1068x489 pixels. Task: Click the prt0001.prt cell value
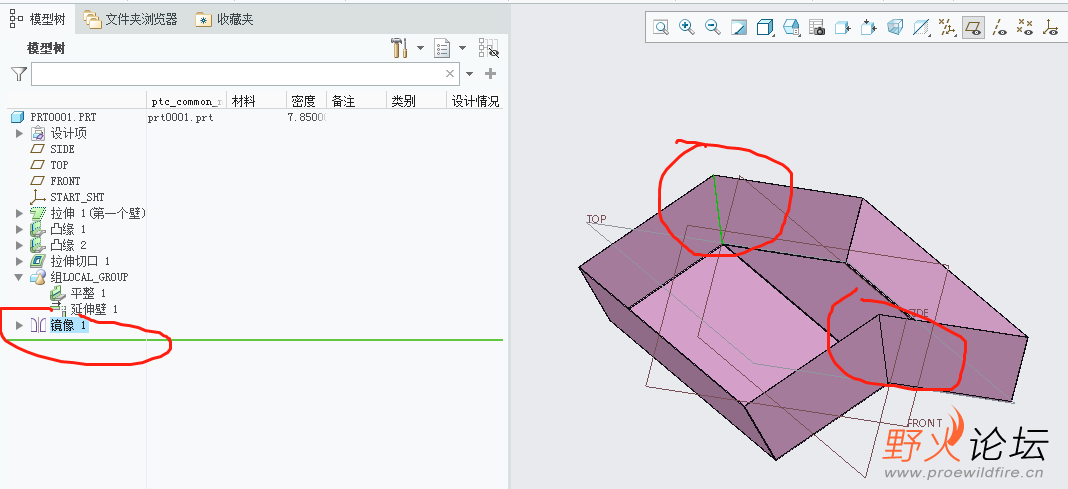[181, 118]
